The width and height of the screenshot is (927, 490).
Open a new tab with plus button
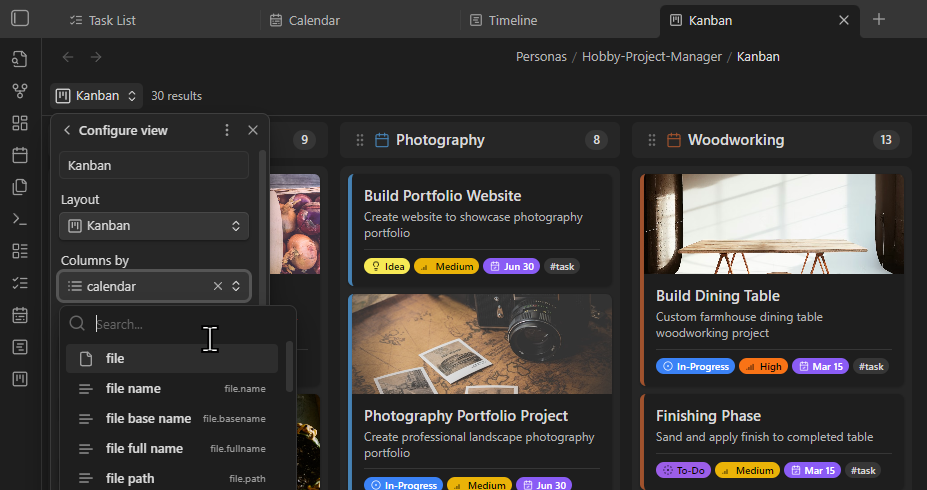879,20
